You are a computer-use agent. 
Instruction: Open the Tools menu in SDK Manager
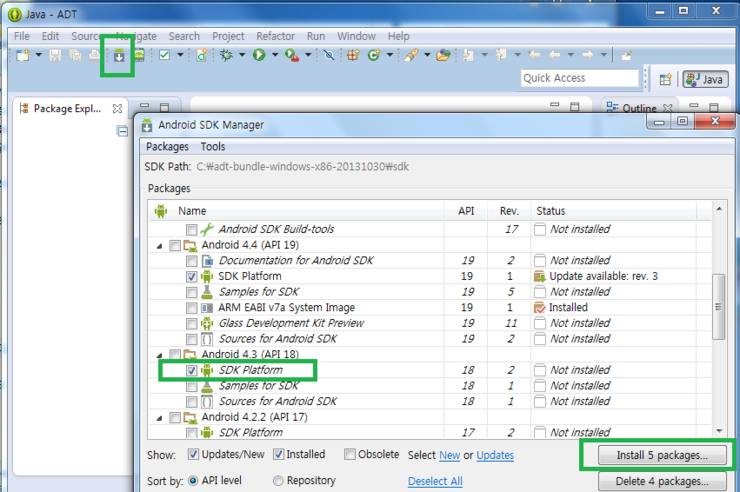pos(213,147)
